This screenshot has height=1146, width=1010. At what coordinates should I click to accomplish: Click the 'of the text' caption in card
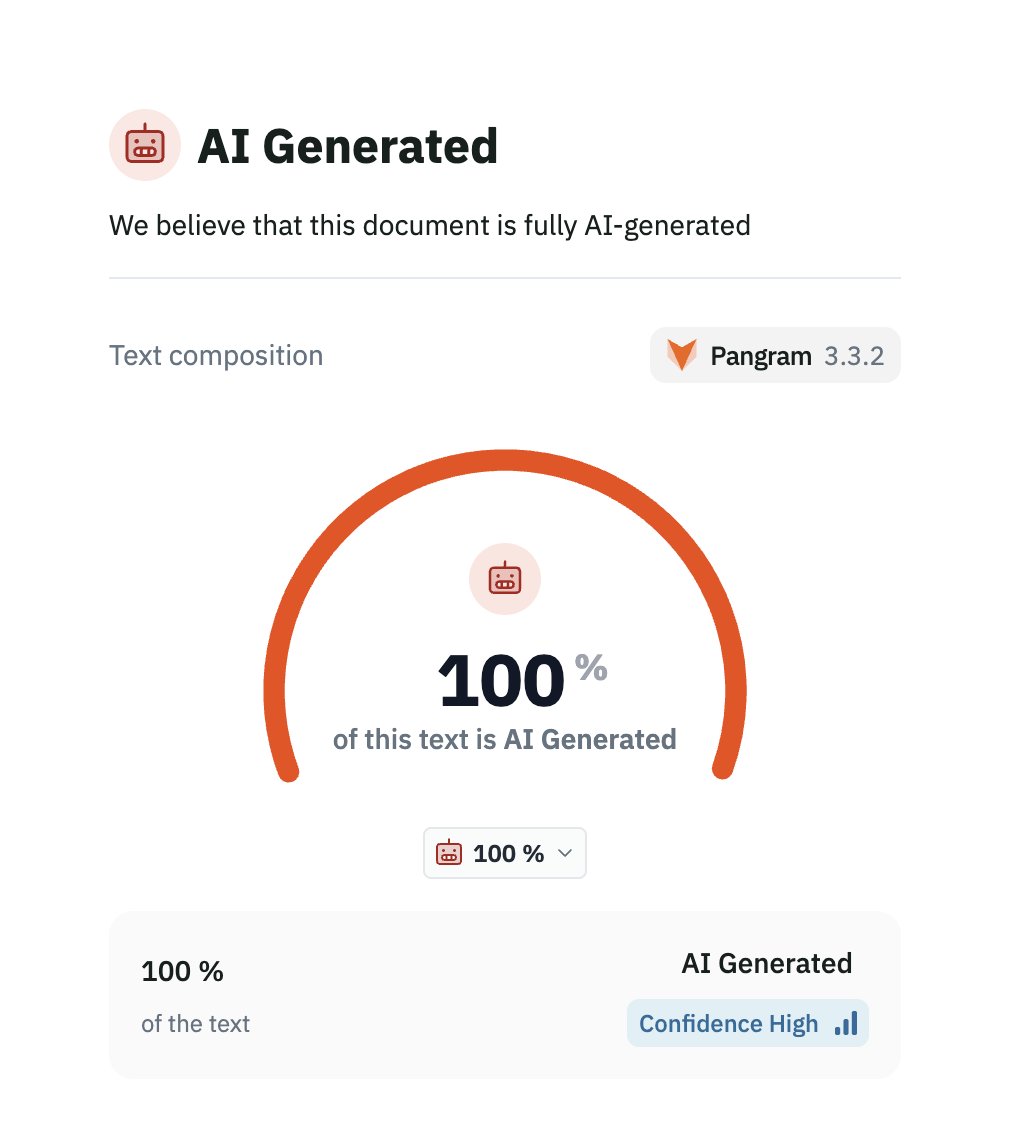tap(195, 1024)
